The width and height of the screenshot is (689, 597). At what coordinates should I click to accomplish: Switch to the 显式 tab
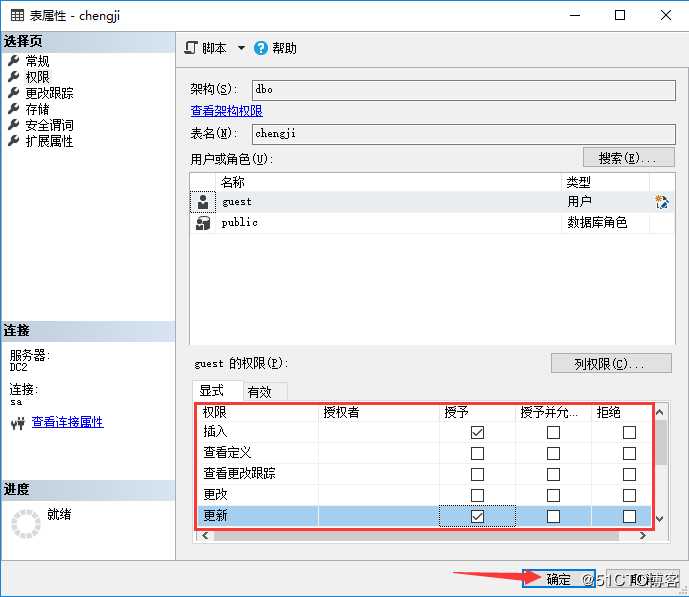[217, 391]
